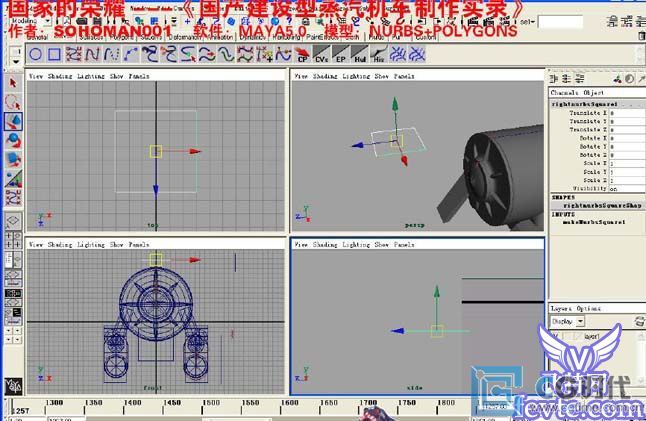Viewport: 646px width, 421px height.
Task: Click the Translate X value field
Action: point(627,113)
